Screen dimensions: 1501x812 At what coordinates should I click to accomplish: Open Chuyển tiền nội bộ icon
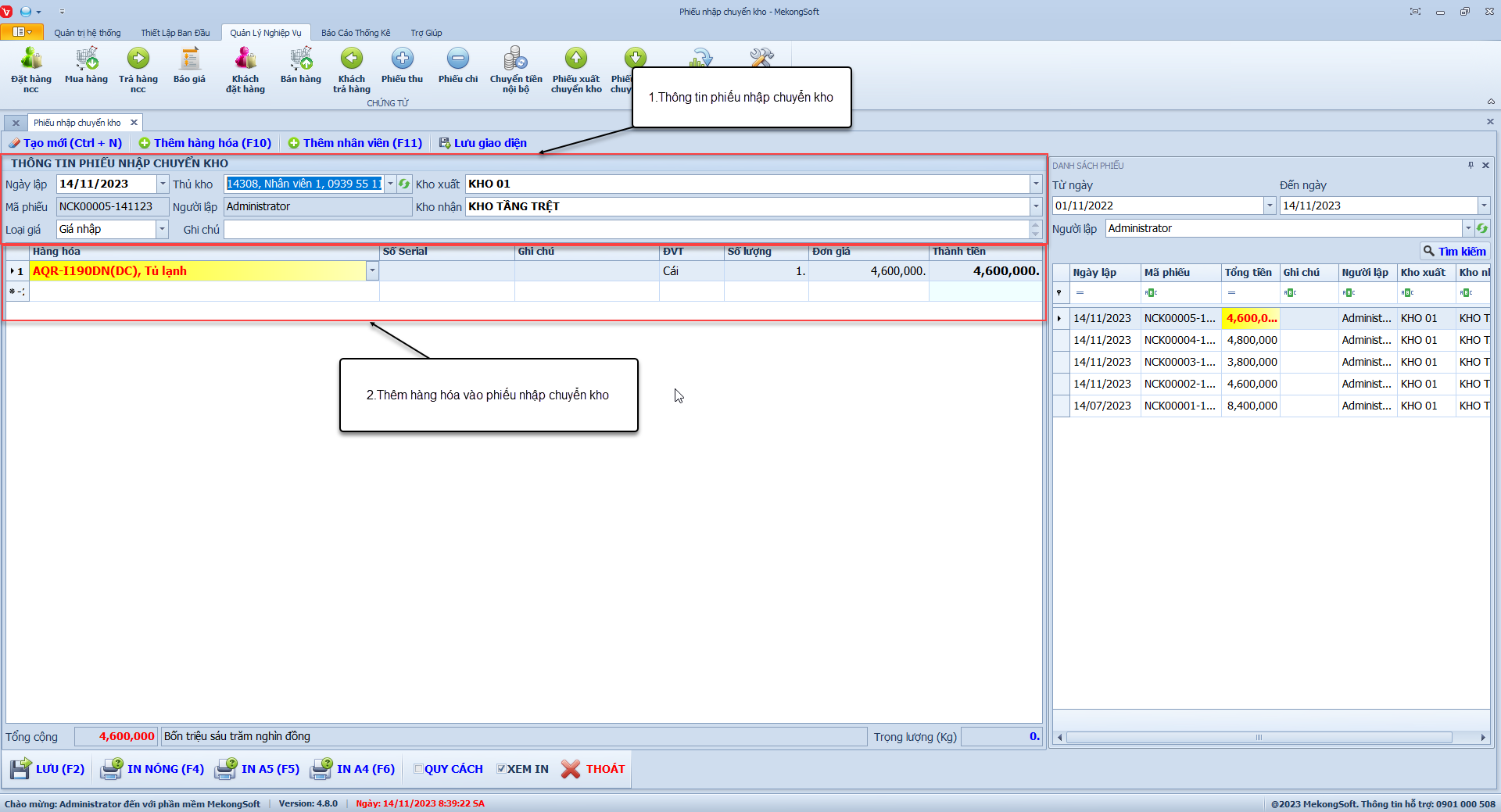pyautogui.click(x=516, y=59)
